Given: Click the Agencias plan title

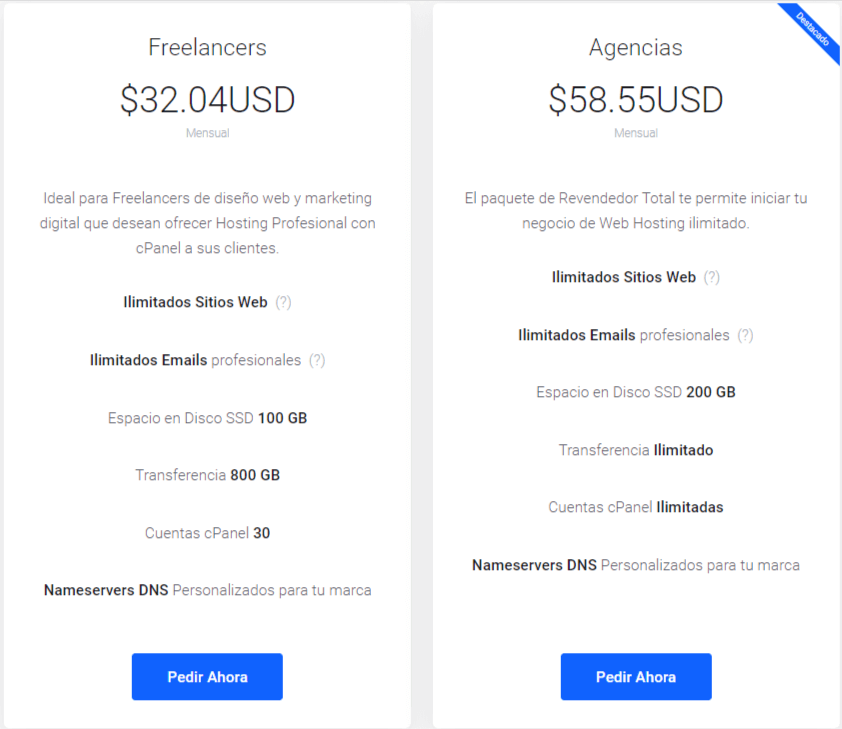Looking at the screenshot, I should tap(635, 47).
